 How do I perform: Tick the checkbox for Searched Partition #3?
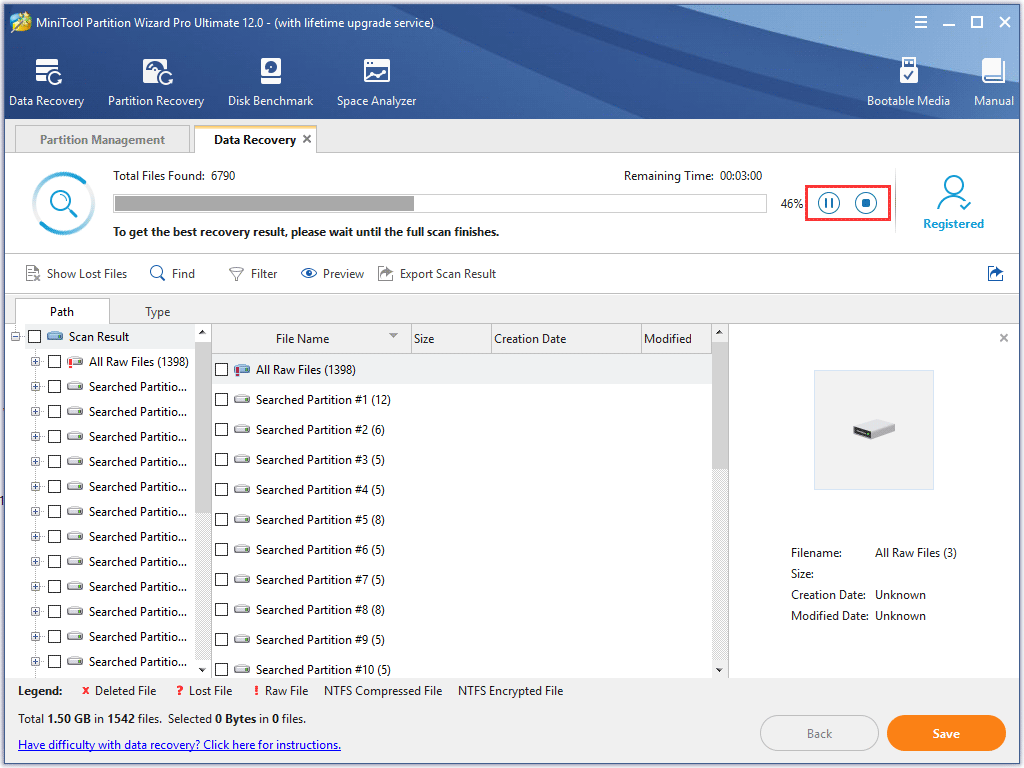[x=222, y=460]
